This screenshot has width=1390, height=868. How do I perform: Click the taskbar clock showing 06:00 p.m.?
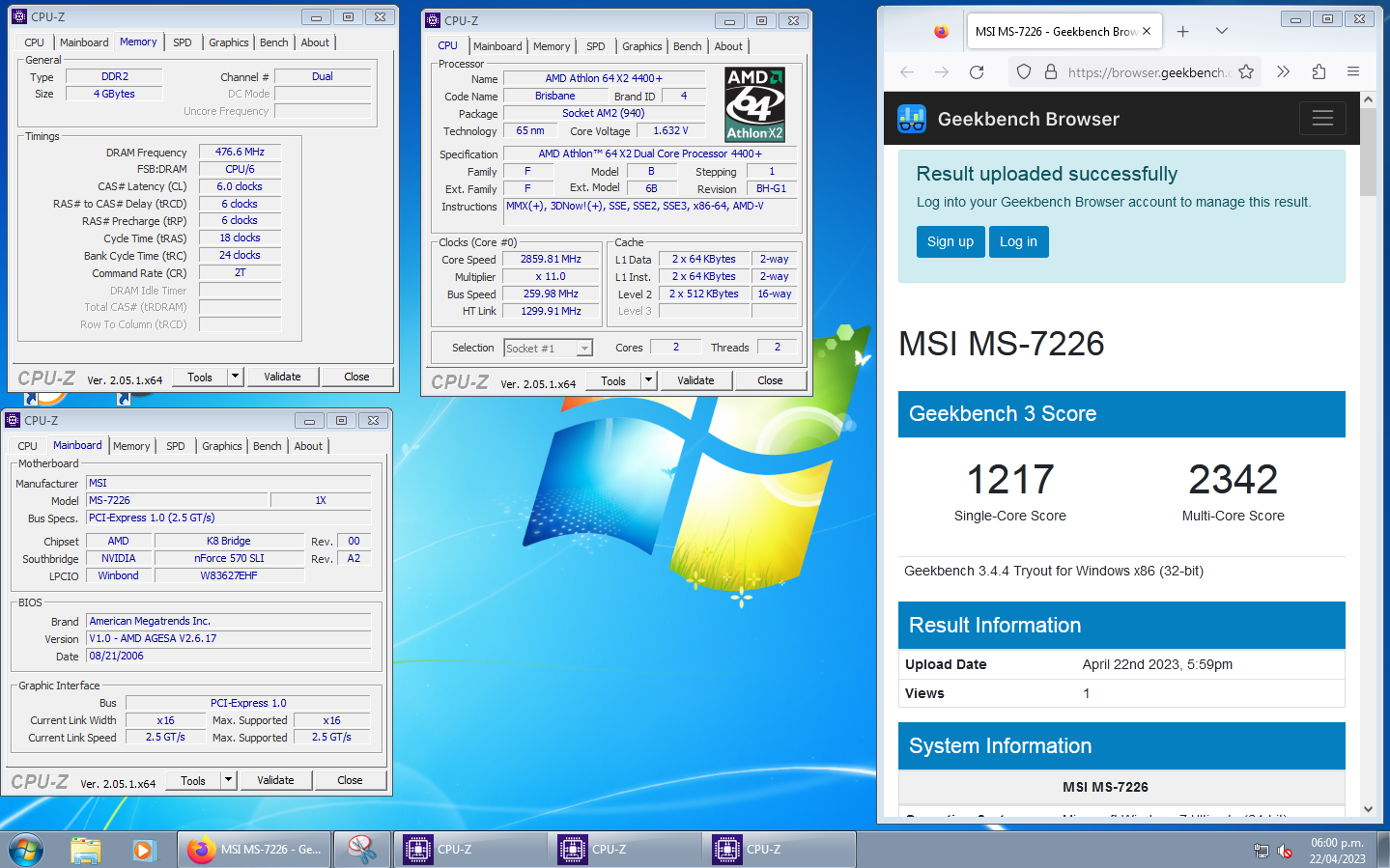pos(1338,851)
